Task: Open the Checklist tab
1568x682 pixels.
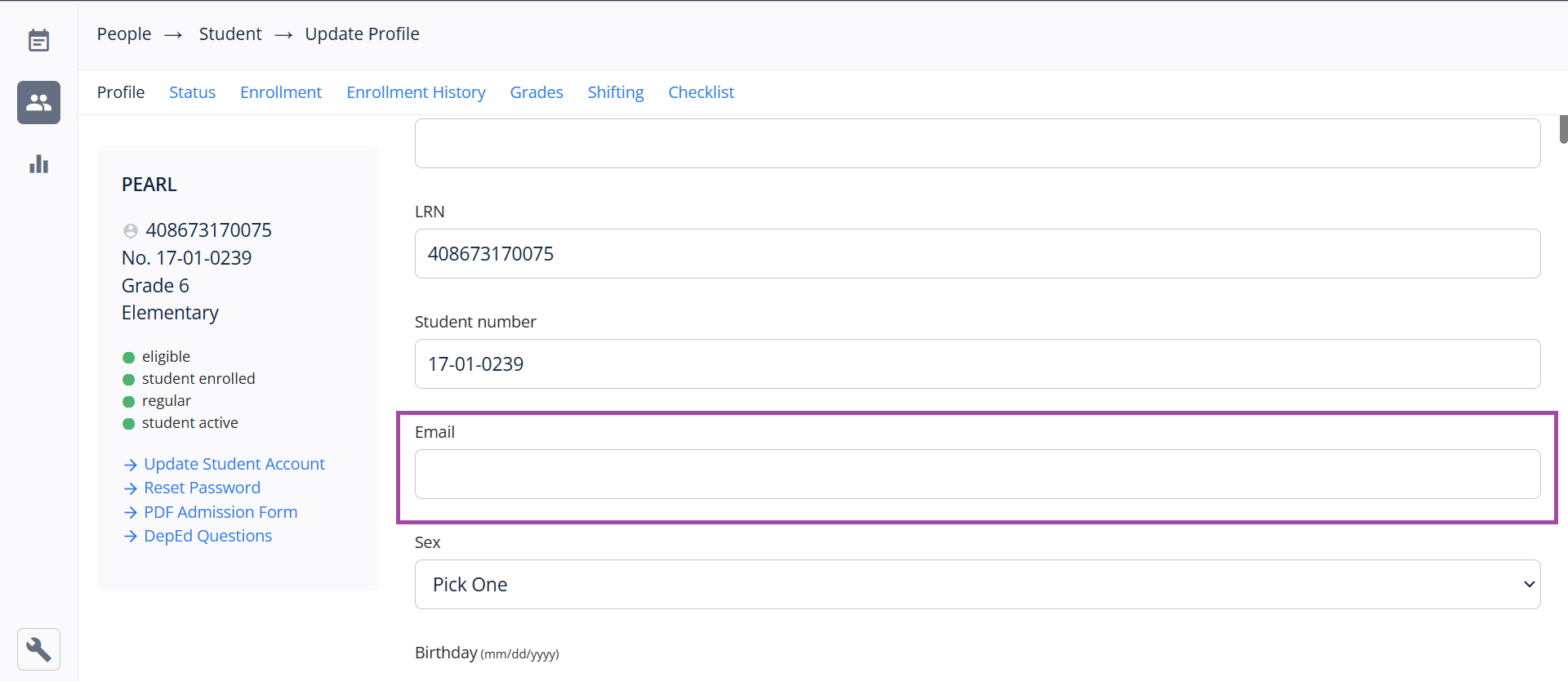Action: (x=701, y=92)
